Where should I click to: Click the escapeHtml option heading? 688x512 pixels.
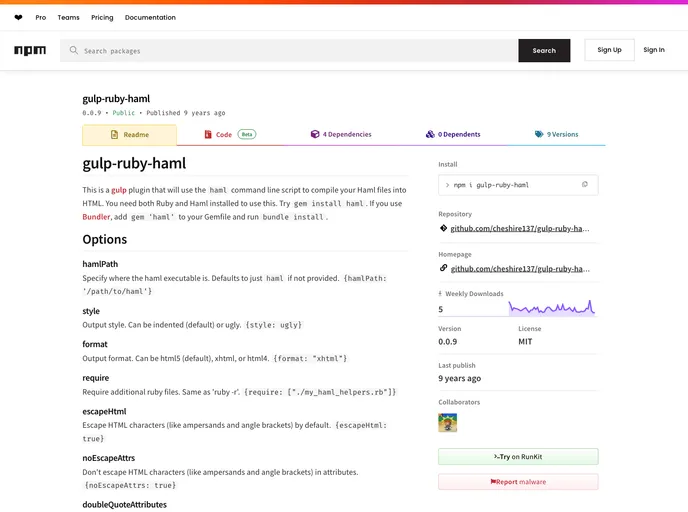104,412
